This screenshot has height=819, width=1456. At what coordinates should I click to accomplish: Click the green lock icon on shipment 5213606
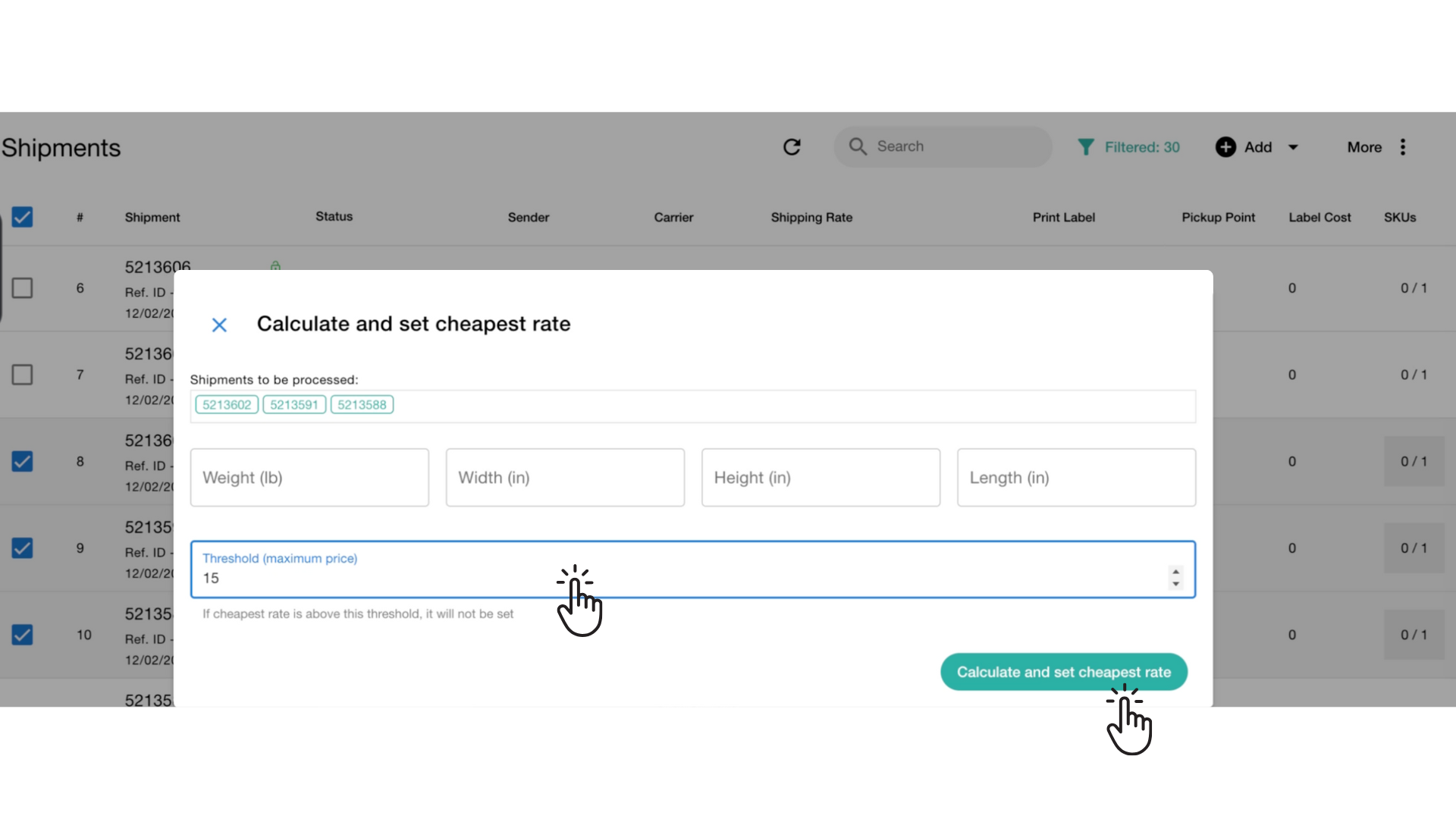(275, 265)
